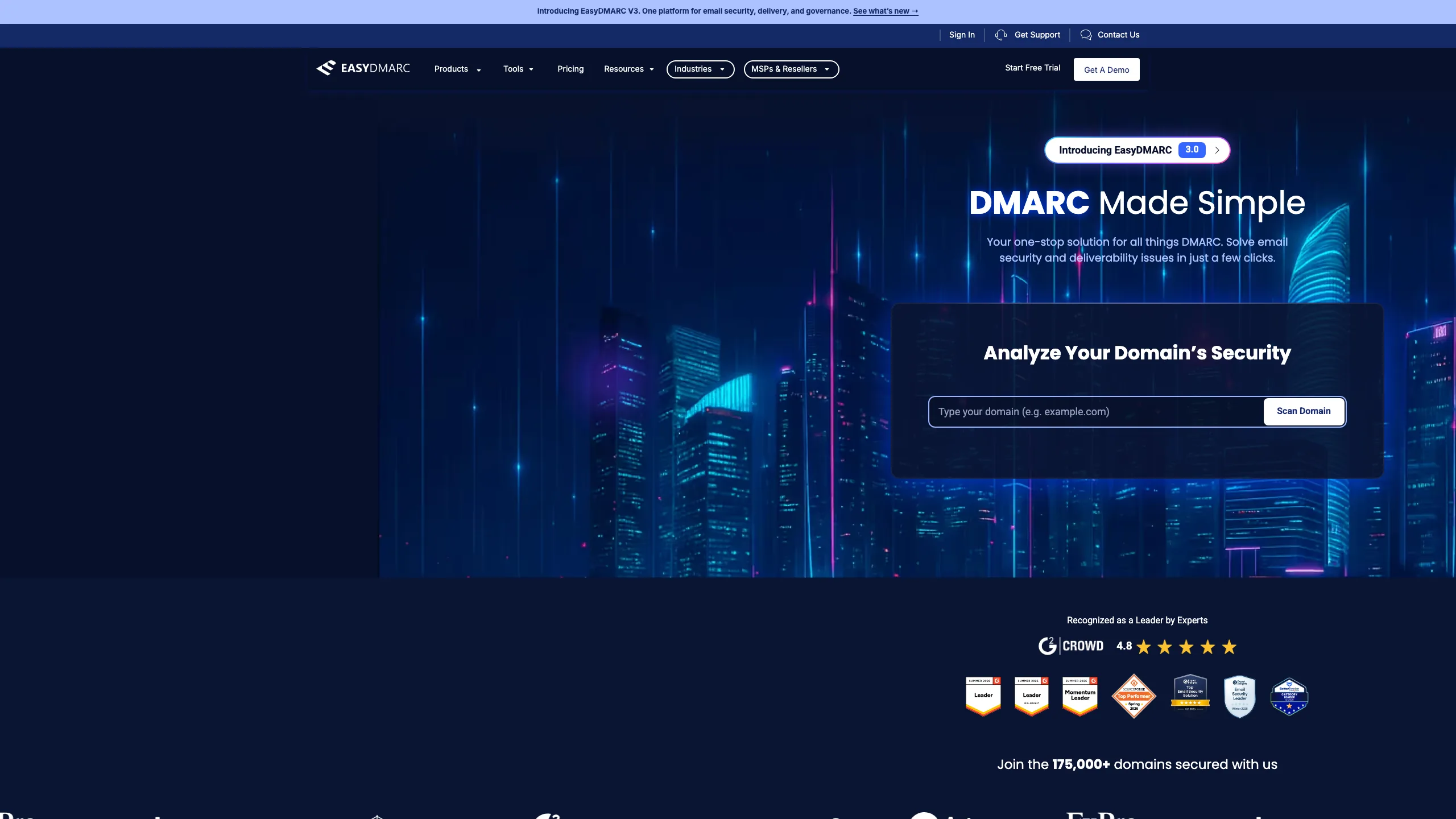Screen dimensions: 1456x819
Task: Expand the Tools dropdown menu
Action: pos(519,69)
